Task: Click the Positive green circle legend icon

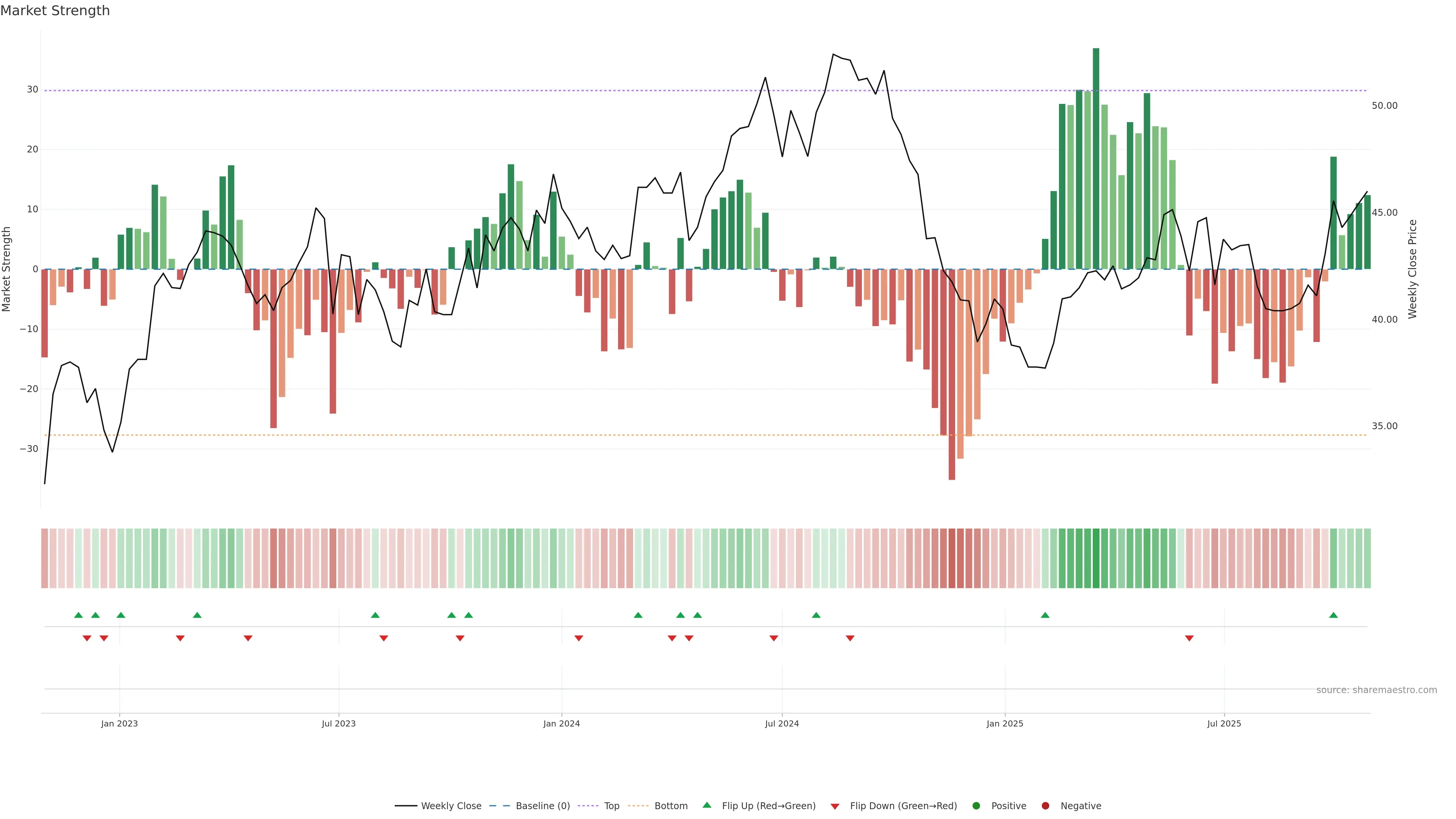Action: pos(976,806)
